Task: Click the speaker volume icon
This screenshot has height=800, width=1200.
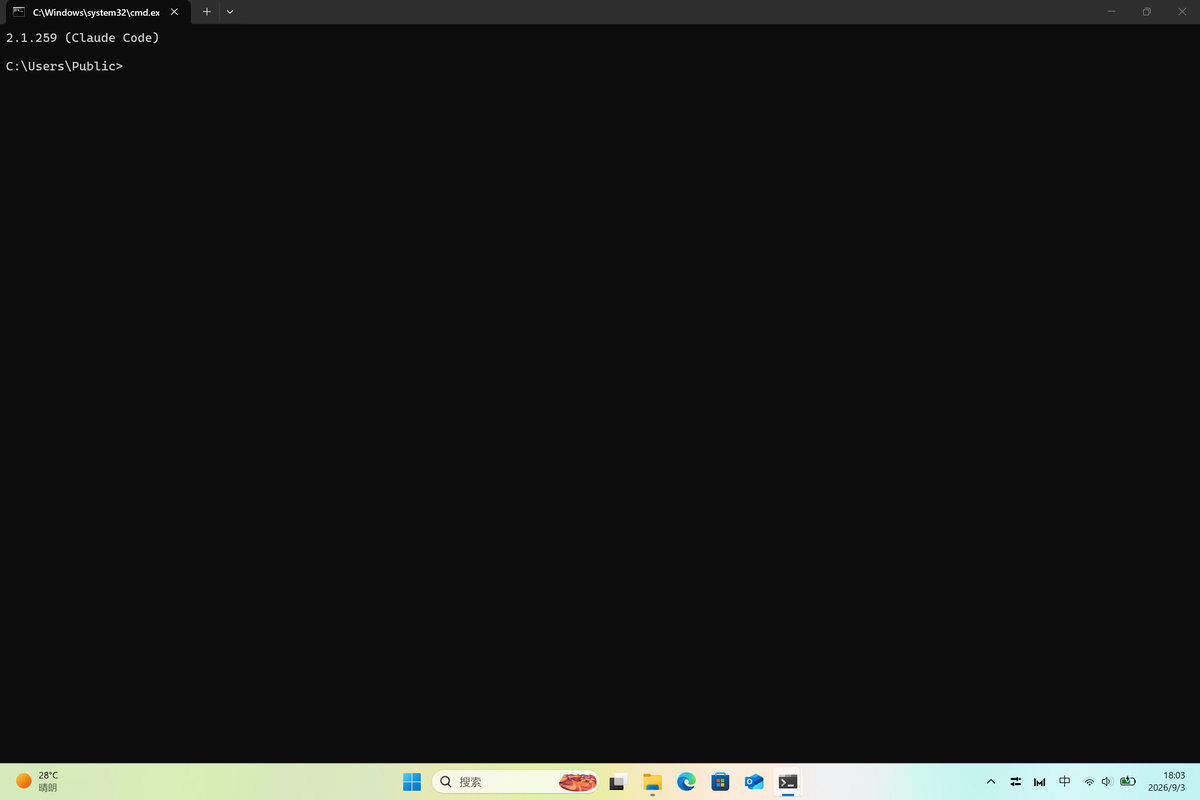Action: (x=1107, y=782)
